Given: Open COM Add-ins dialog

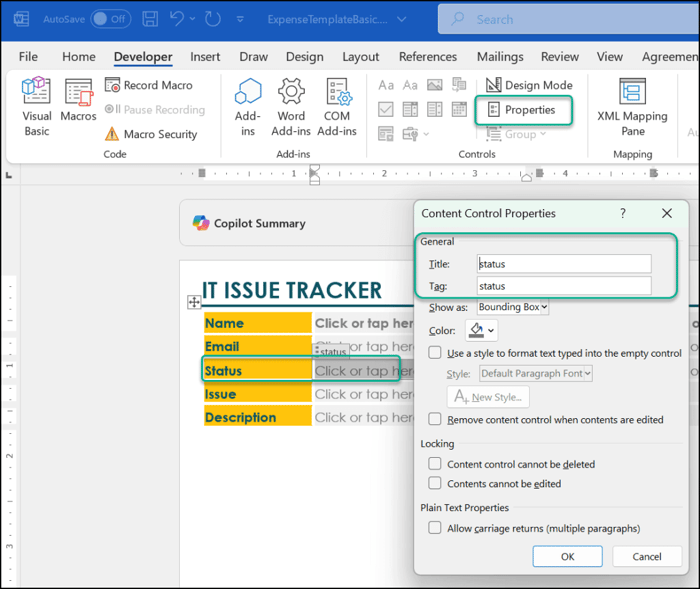Looking at the screenshot, I should pos(337,106).
